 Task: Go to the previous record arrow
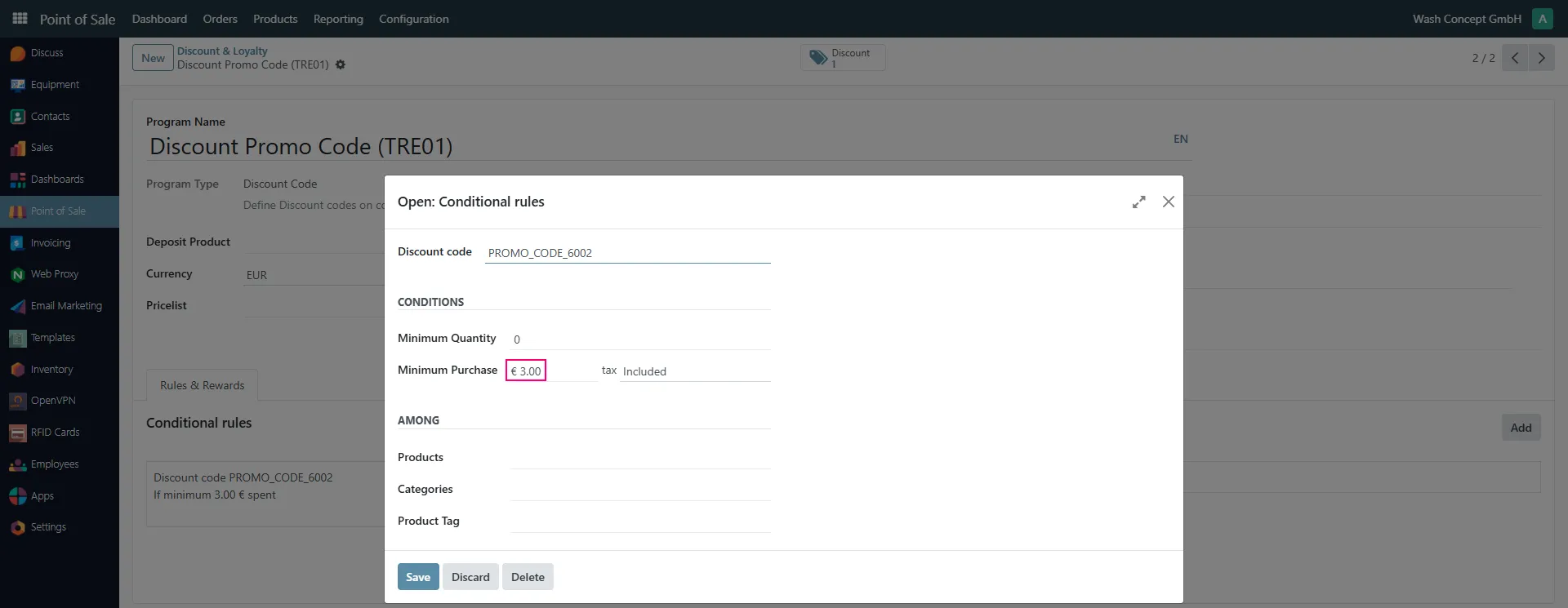[x=1515, y=58]
